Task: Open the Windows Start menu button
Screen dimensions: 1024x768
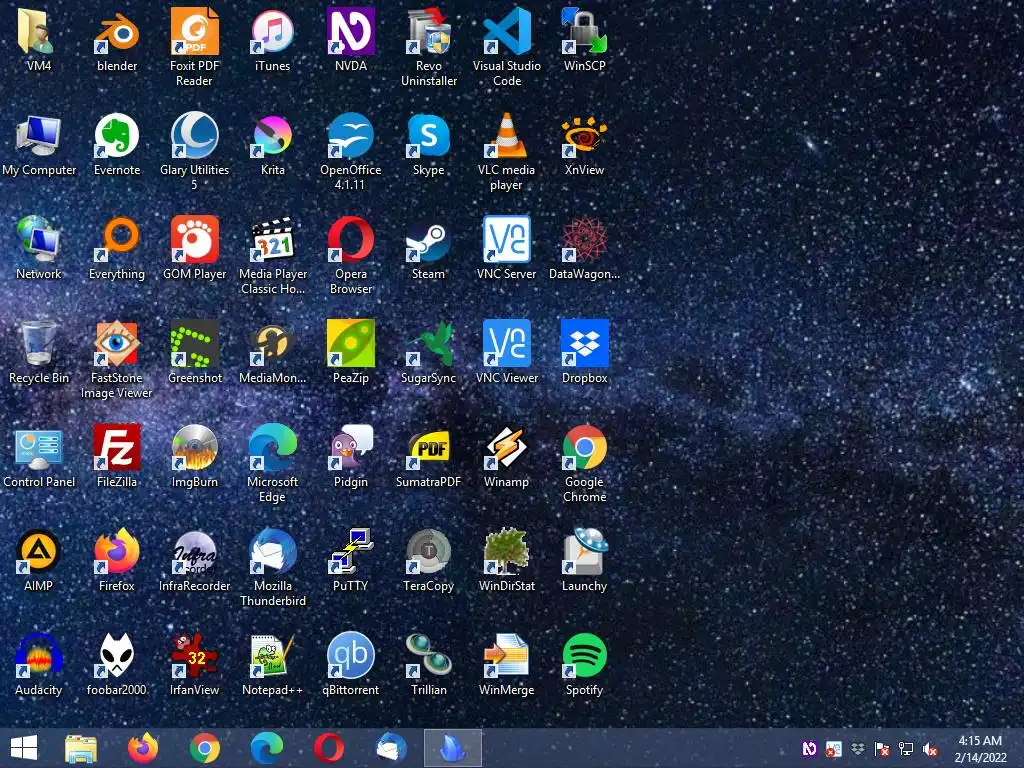Action: 24,748
